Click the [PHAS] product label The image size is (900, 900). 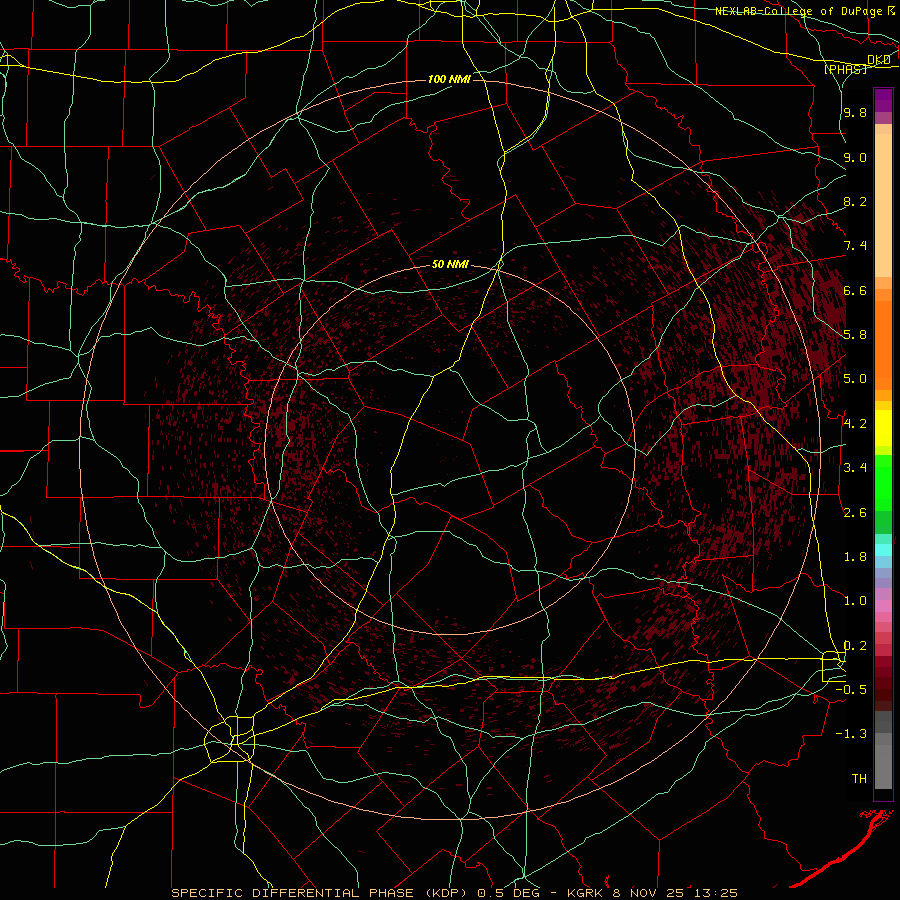846,69
